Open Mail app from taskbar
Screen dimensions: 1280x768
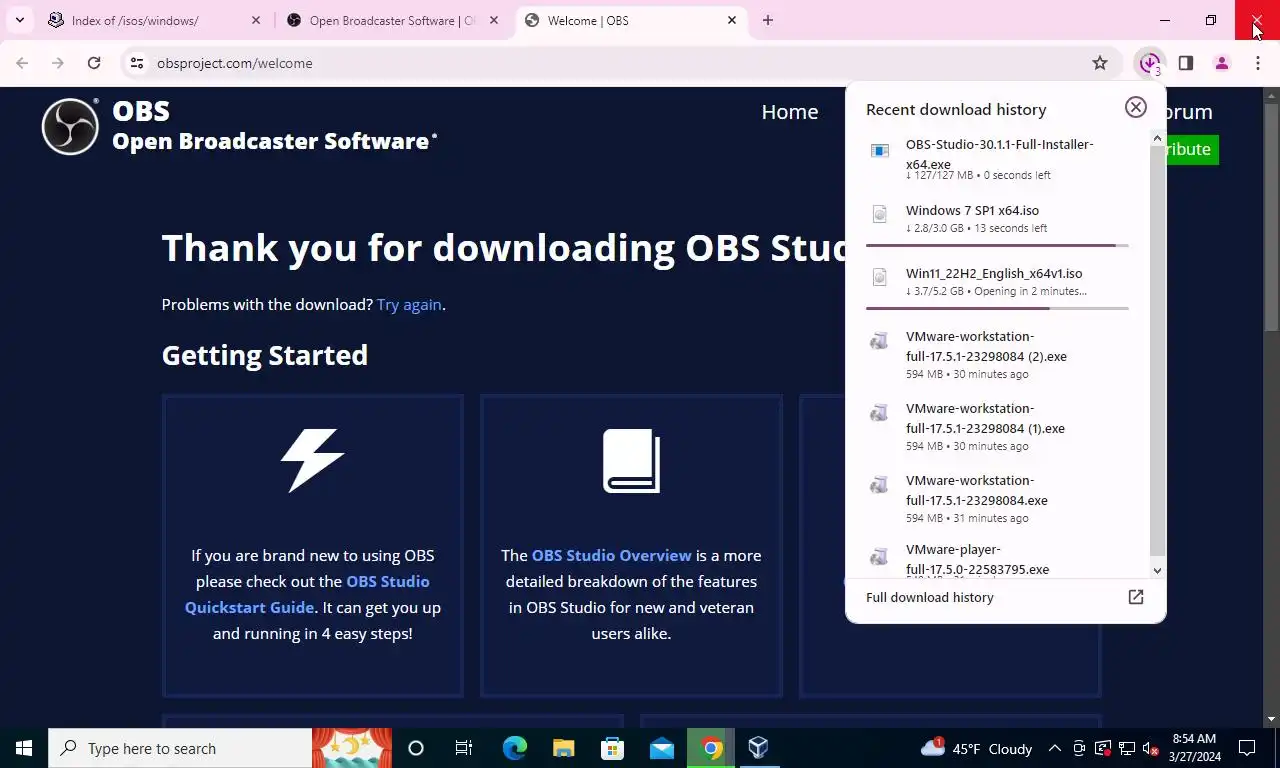coord(661,748)
